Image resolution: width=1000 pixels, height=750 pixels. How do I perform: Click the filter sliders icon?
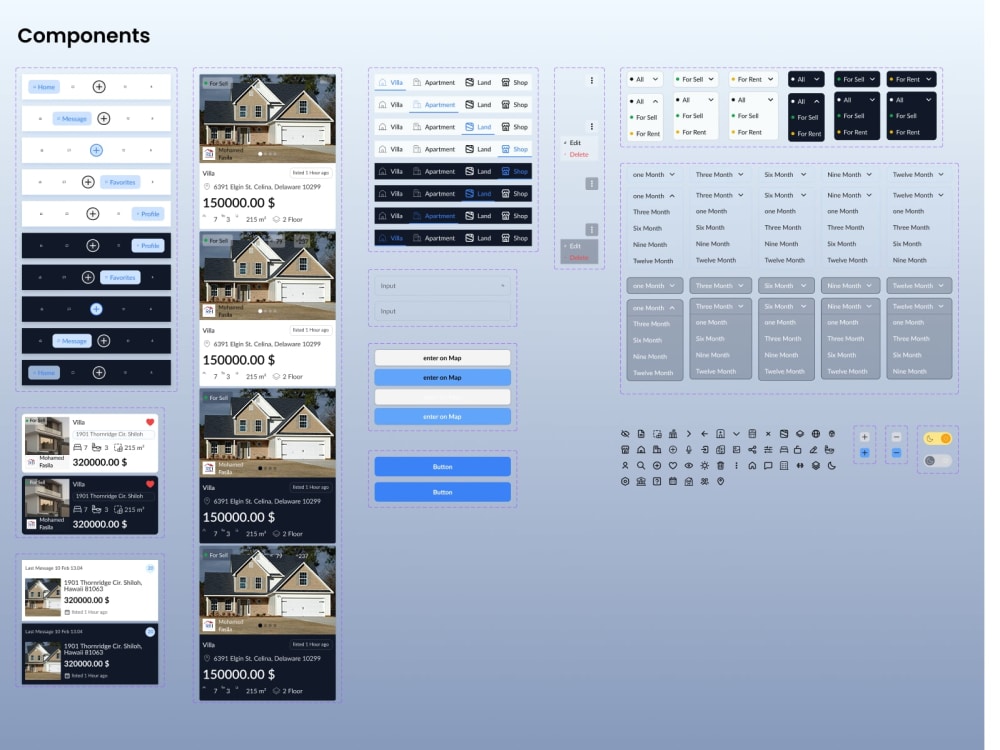pyautogui.click(x=768, y=450)
